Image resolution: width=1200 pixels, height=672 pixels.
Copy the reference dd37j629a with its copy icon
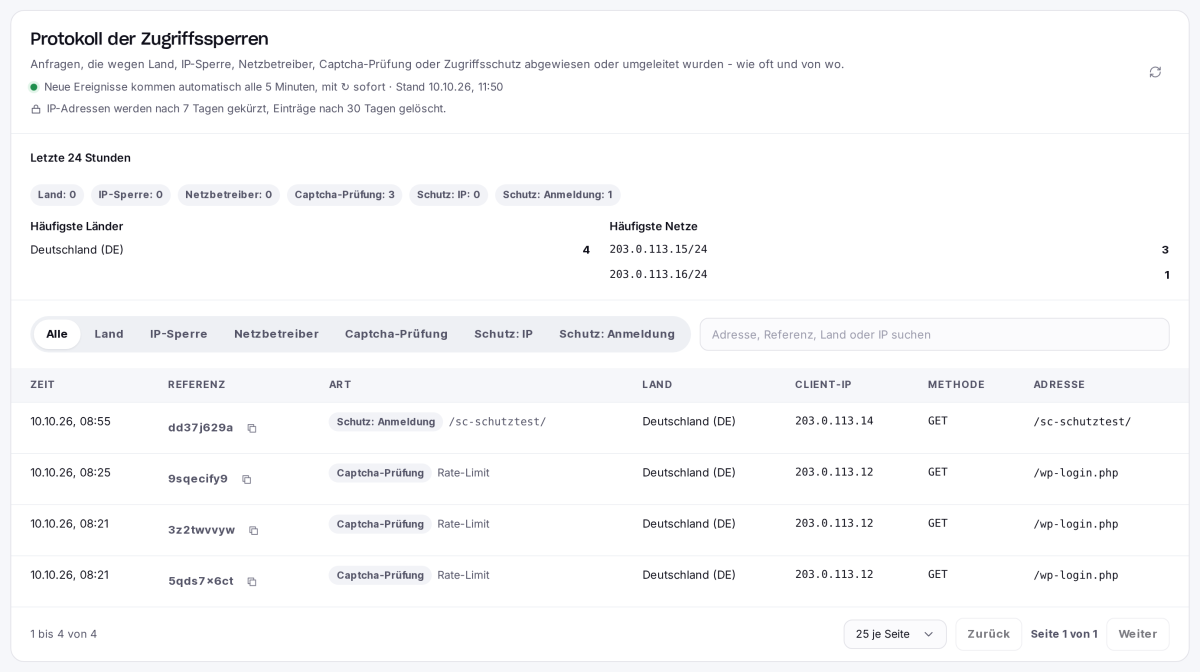252,428
